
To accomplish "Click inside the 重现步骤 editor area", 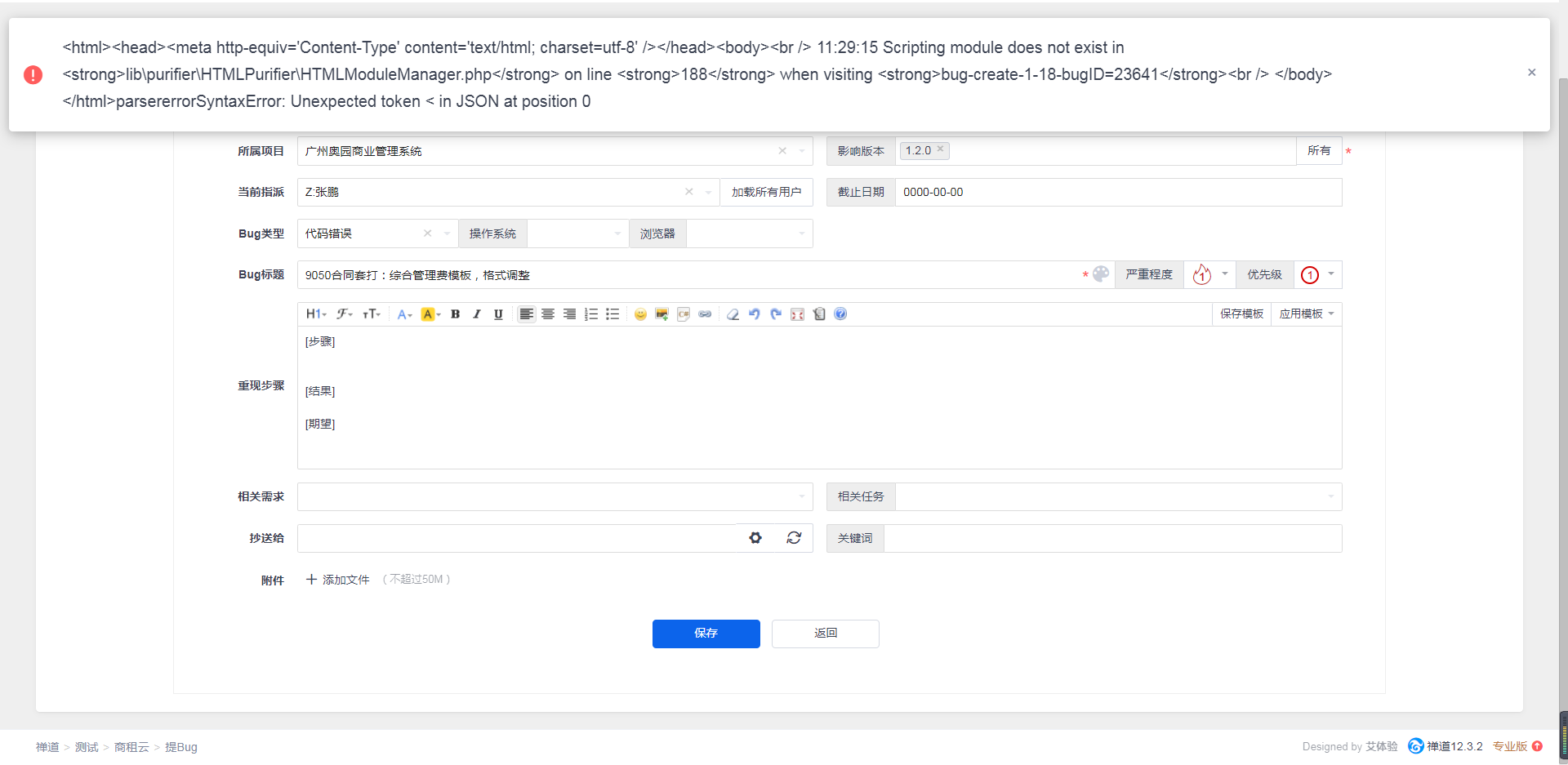I will [x=819, y=398].
